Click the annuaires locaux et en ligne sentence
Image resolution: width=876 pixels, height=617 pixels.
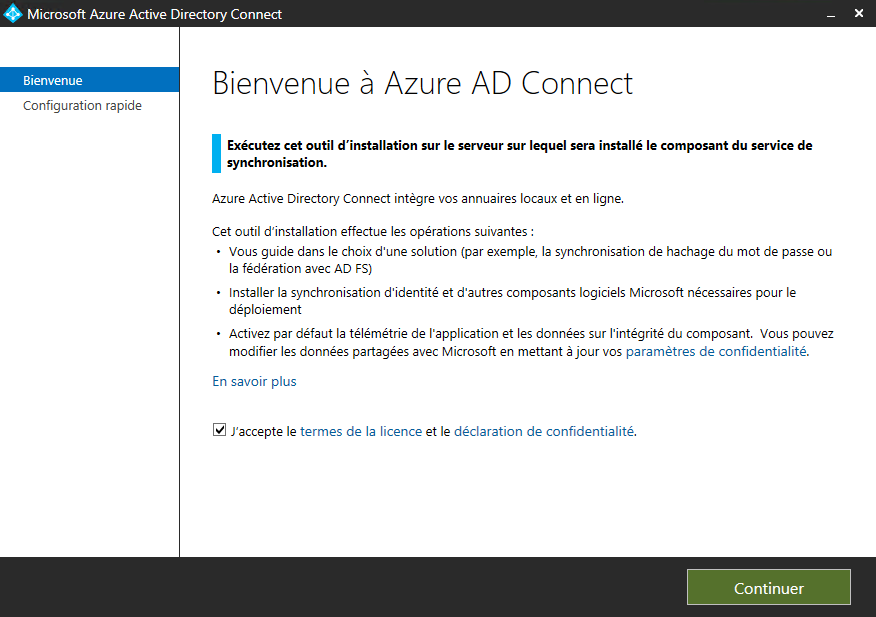point(418,199)
